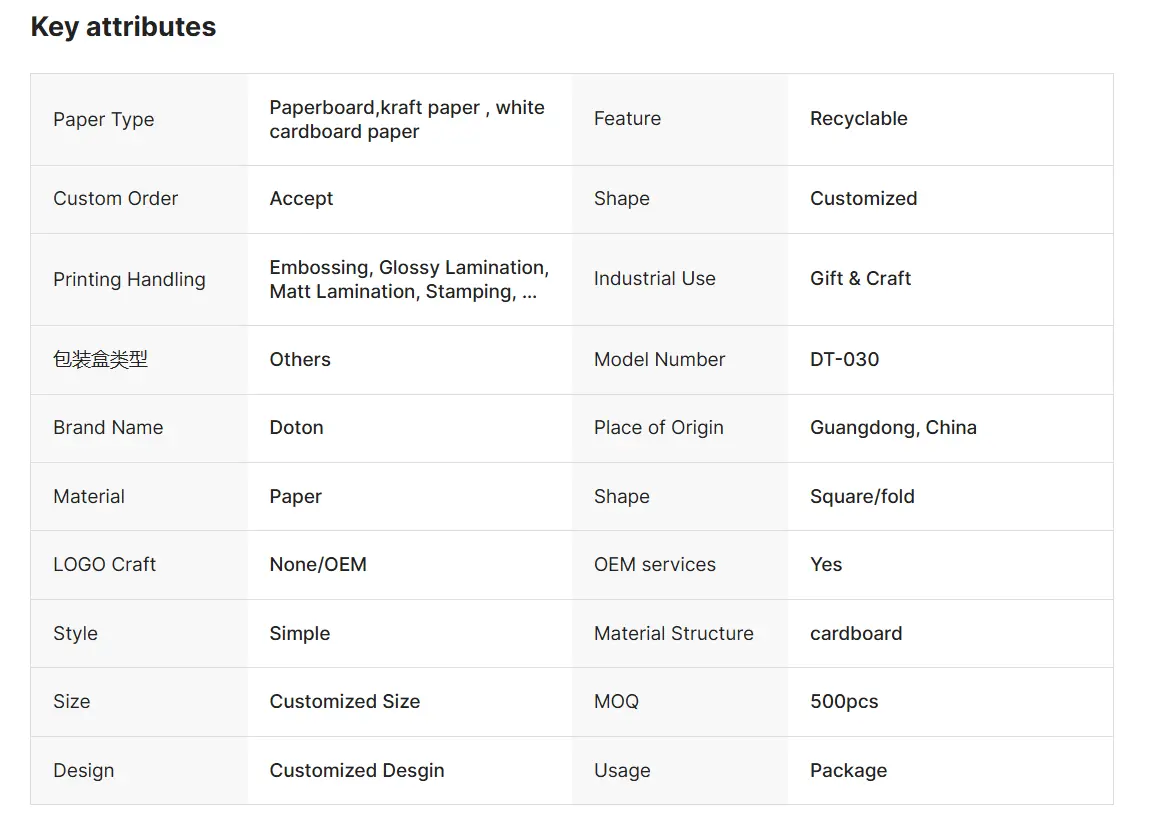Click the Paperboard, kraft paper value text
This screenshot has width=1149, height=825.
[407, 119]
